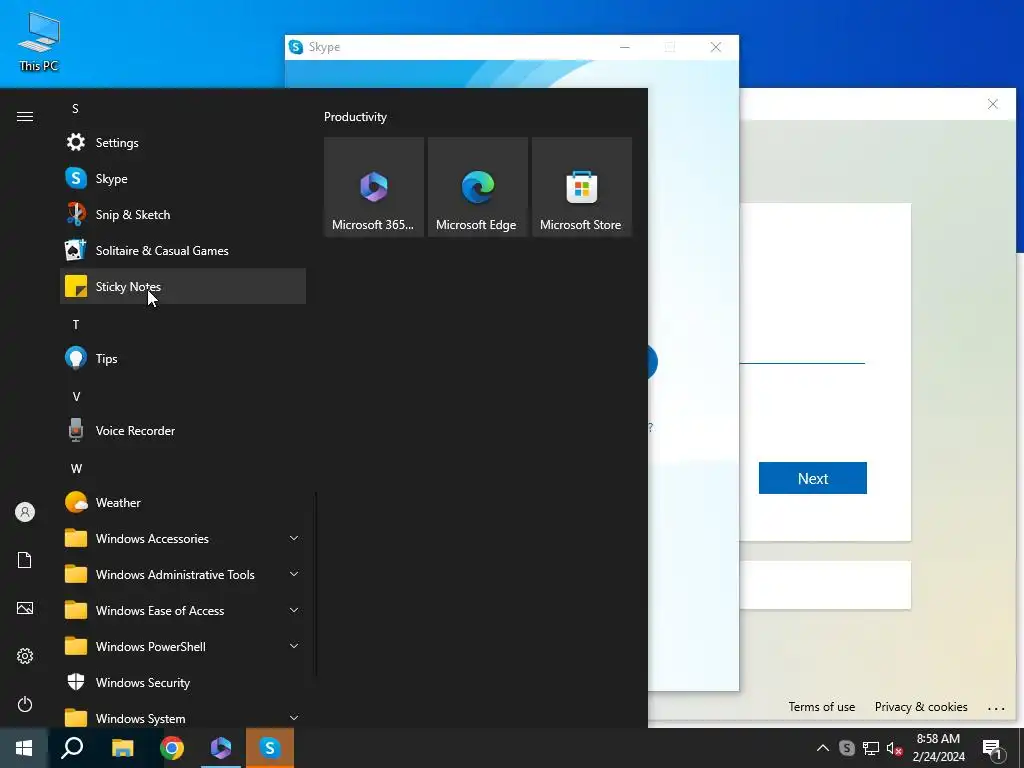Open Google Chrome from the taskbar
The height and width of the screenshot is (768, 1024).
(x=172, y=748)
